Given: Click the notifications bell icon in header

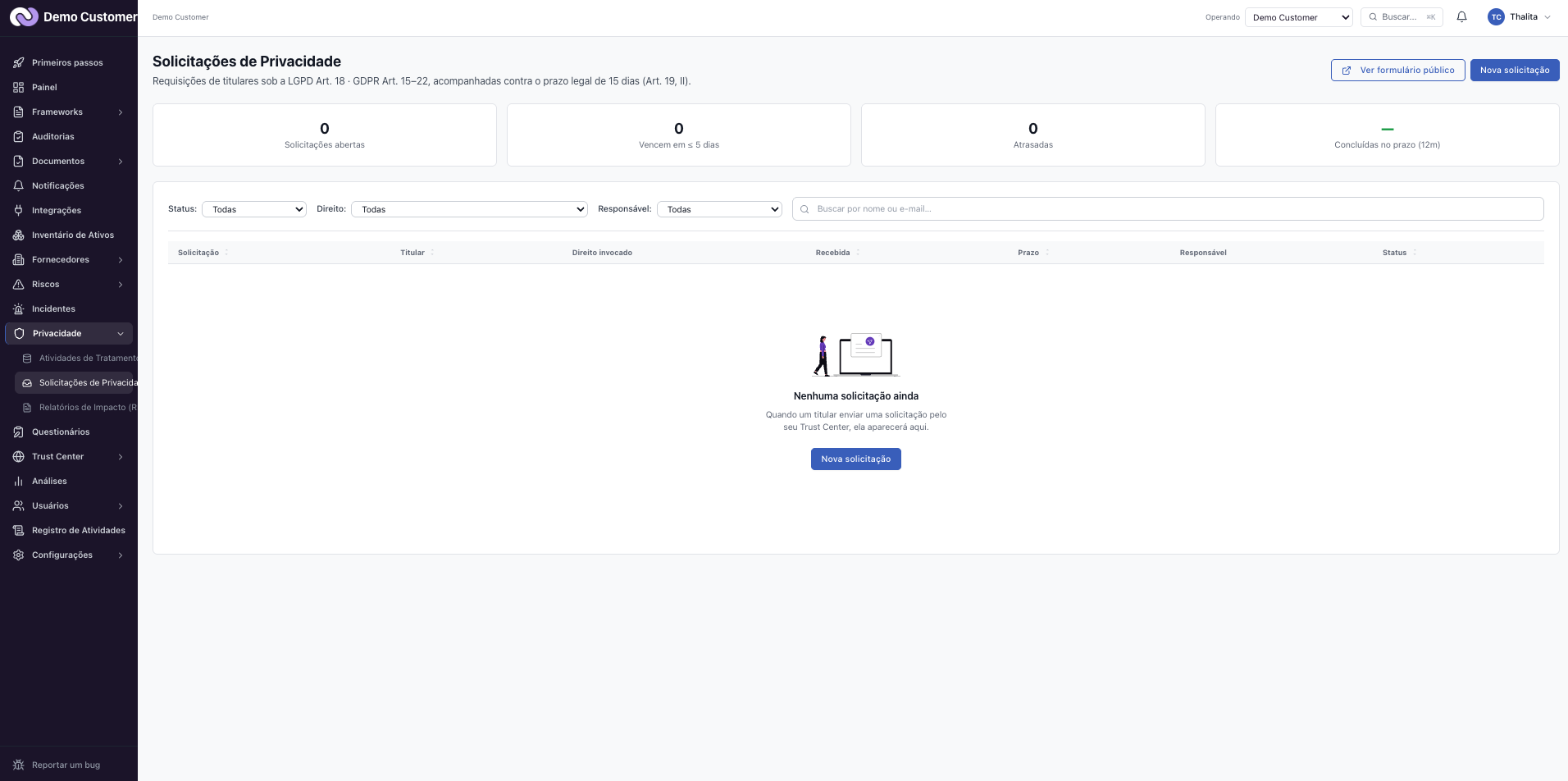Looking at the screenshot, I should pyautogui.click(x=1461, y=16).
